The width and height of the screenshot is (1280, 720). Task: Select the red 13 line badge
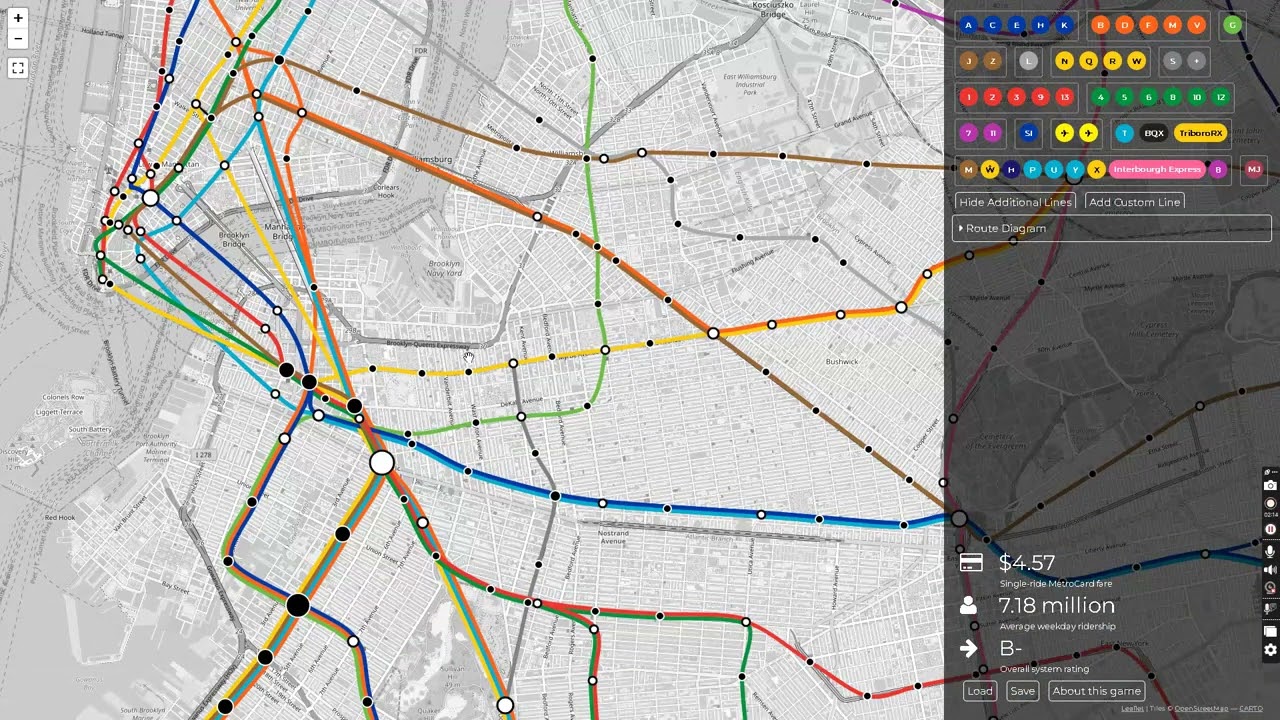1064,97
